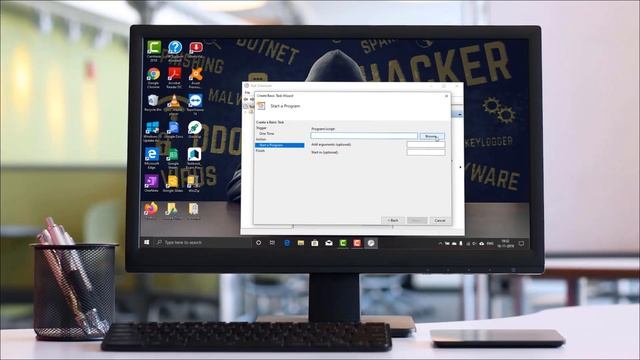This screenshot has height=360, width=640.
Task: Click the Start in optional field
Action: pos(426,152)
